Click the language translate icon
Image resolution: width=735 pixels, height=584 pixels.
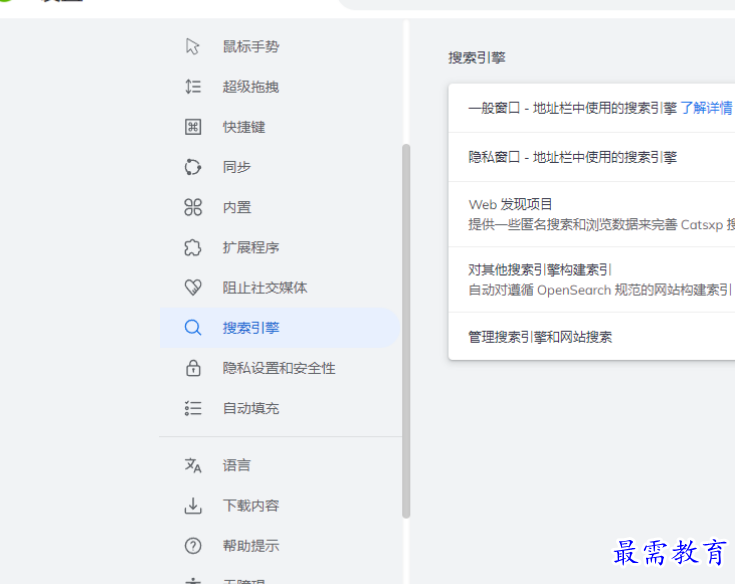(193, 465)
